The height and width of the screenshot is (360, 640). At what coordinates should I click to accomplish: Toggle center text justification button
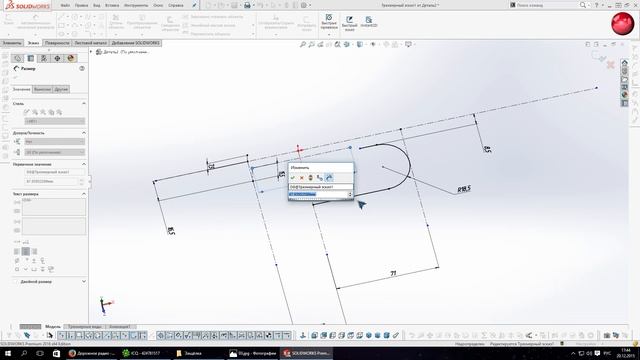tap(26, 251)
